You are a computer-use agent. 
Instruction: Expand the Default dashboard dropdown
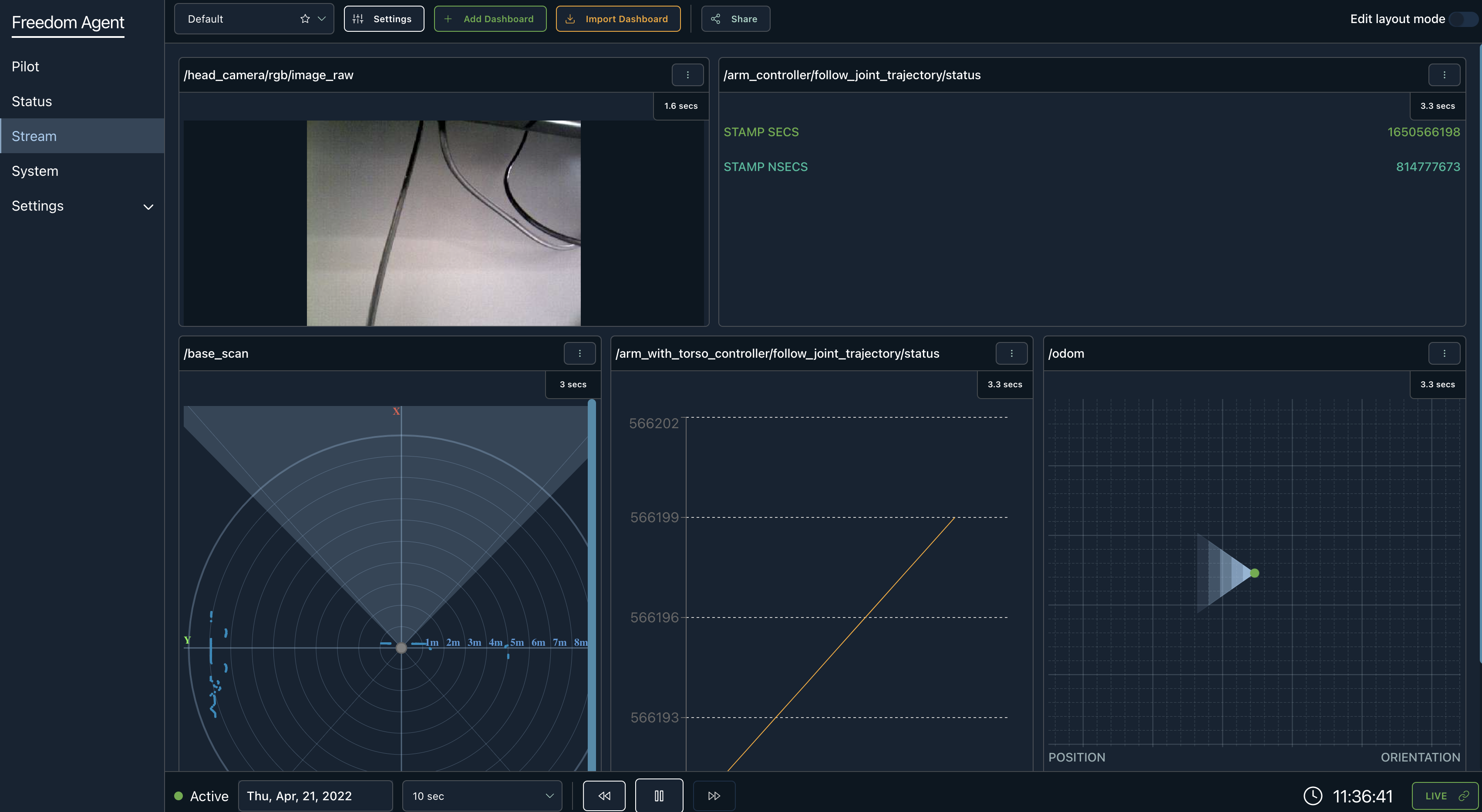[x=322, y=19]
